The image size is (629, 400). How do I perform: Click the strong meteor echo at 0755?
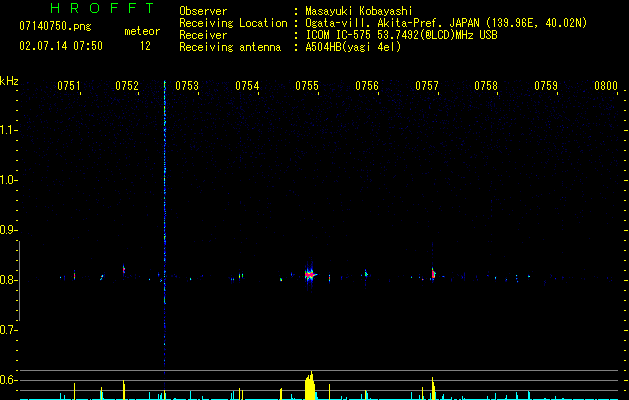pos(310,275)
